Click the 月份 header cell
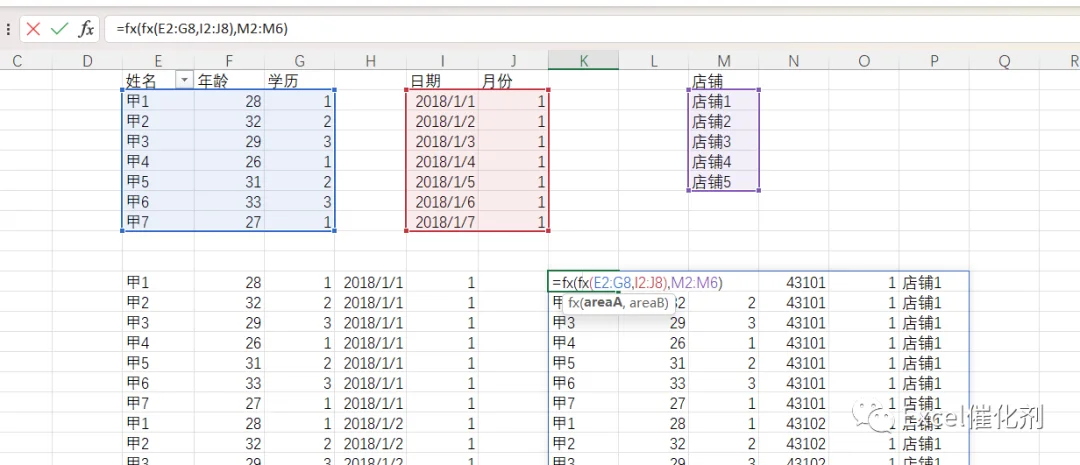 click(513, 81)
